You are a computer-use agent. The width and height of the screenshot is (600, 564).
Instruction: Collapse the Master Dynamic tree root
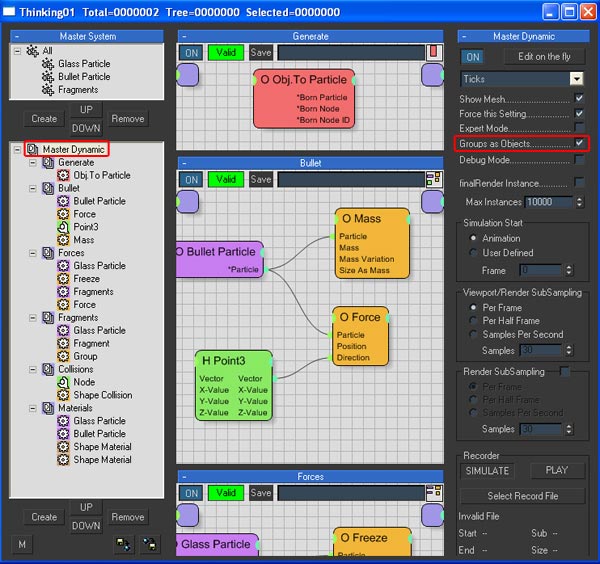(17, 149)
